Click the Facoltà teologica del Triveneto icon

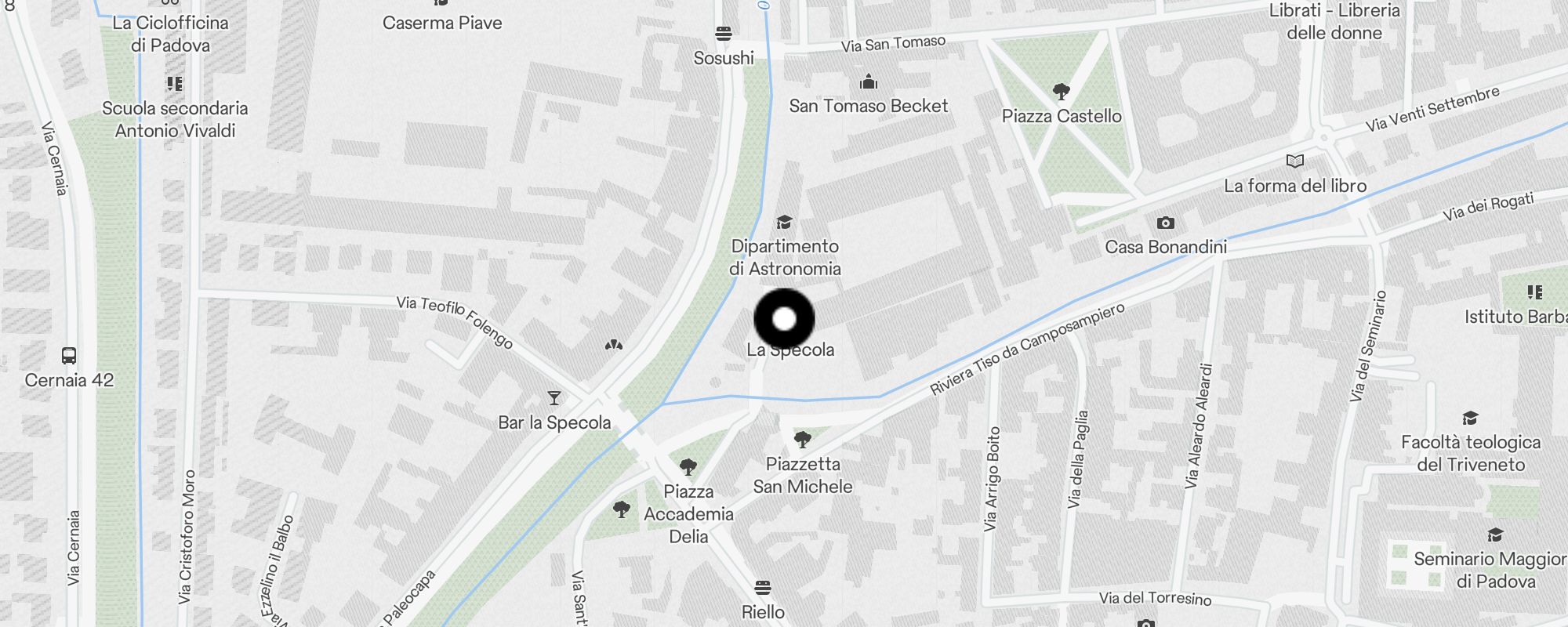tap(1471, 419)
